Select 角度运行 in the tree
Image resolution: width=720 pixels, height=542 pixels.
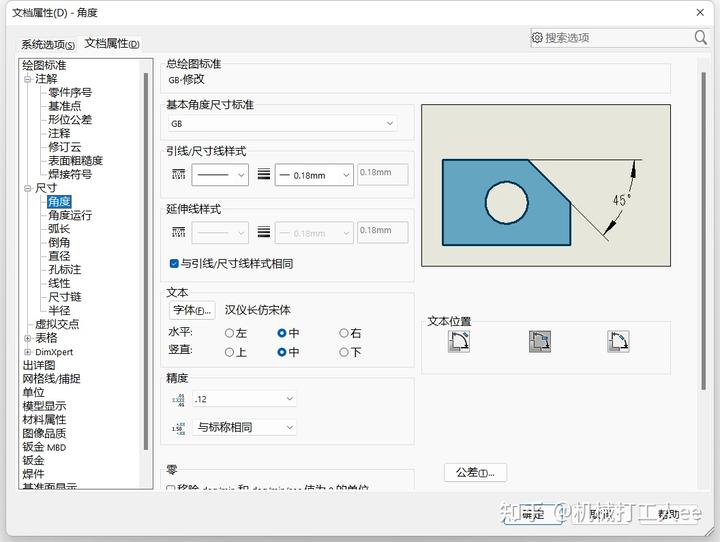point(70,215)
